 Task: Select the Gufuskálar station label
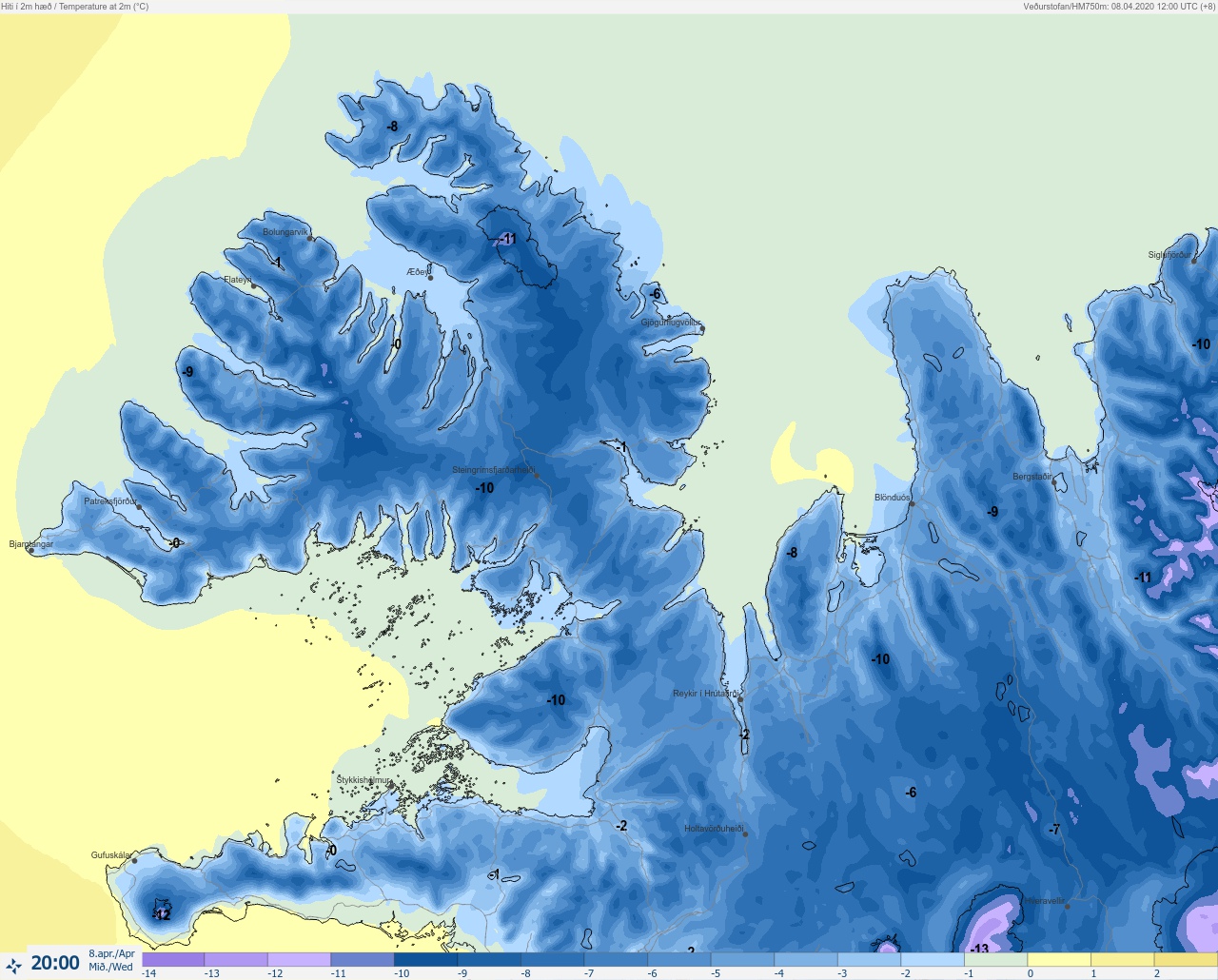click(x=111, y=855)
